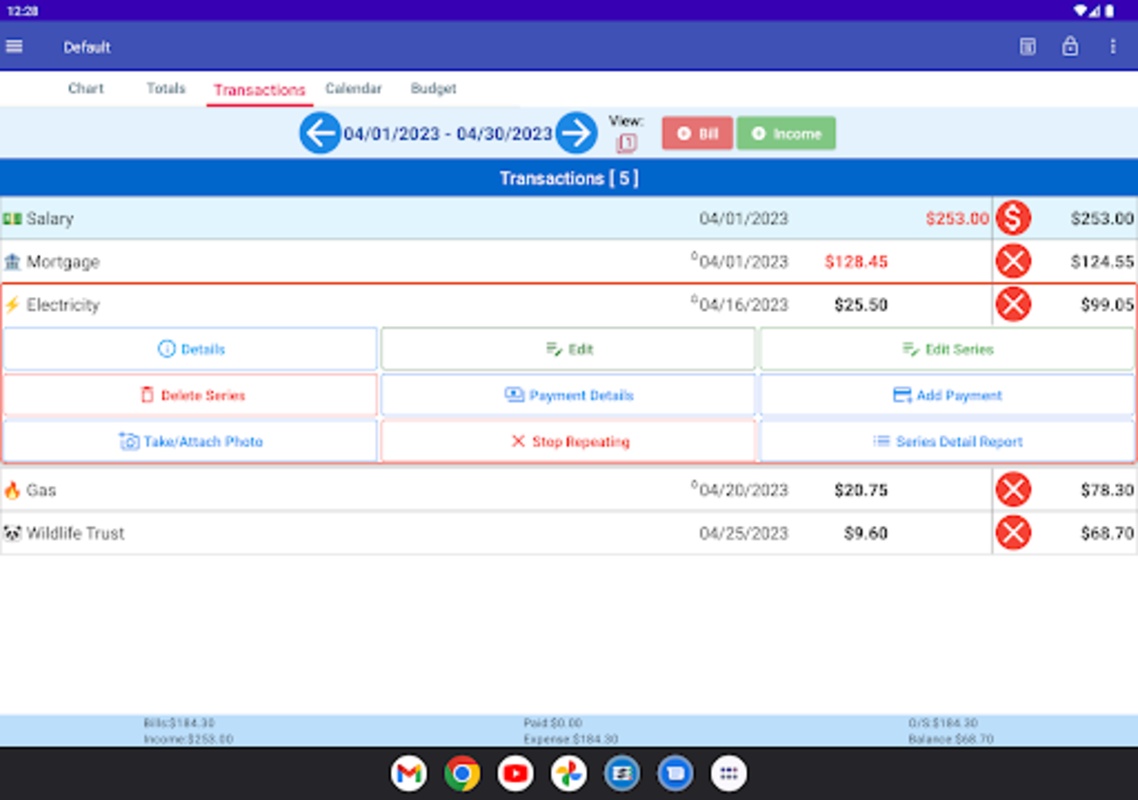Click Mortgage amount $128.45

click(x=856, y=261)
